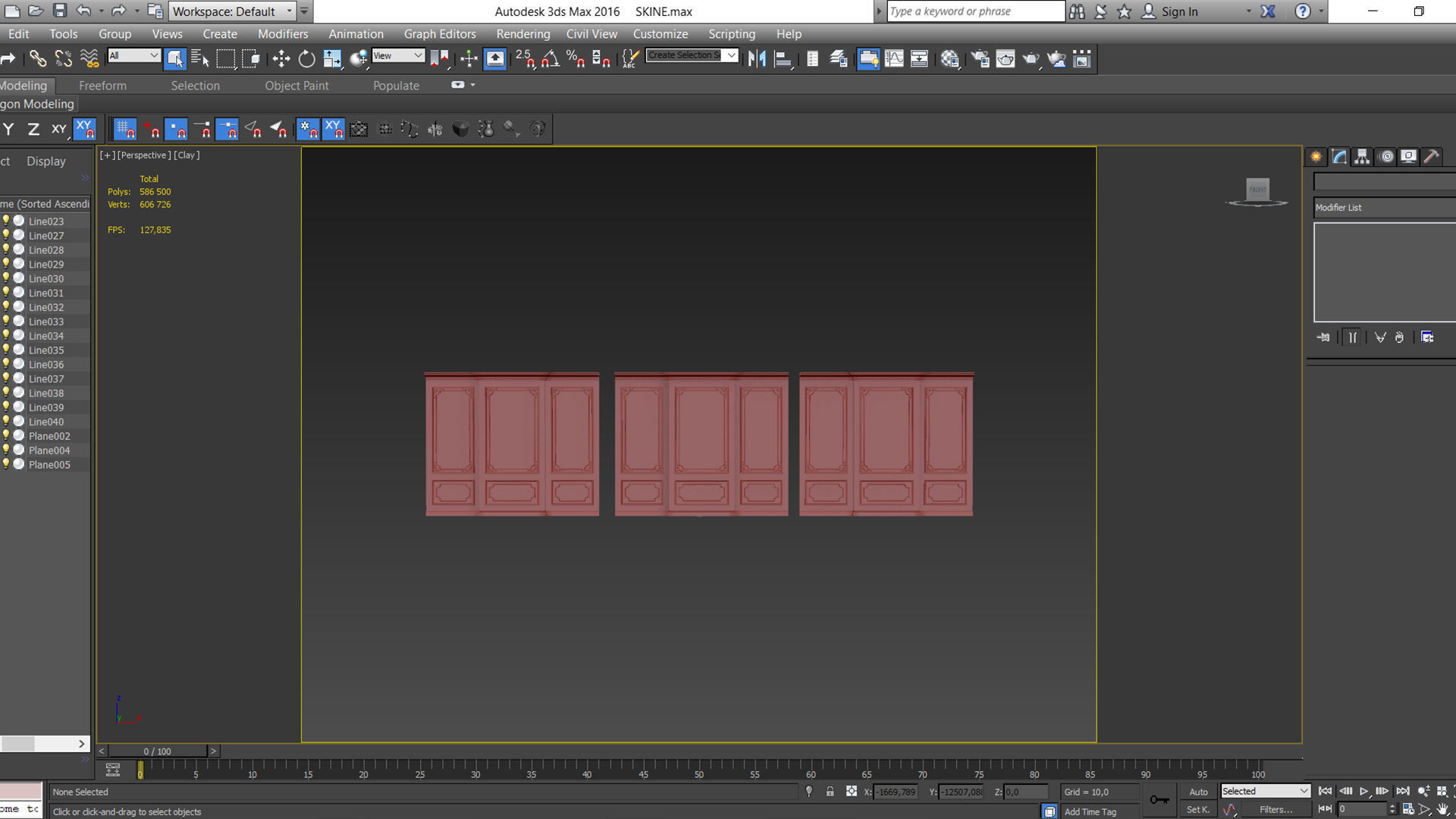The height and width of the screenshot is (819, 1456).
Task: Click the [Perspective] viewport label
Action: [x=144, y=155]
